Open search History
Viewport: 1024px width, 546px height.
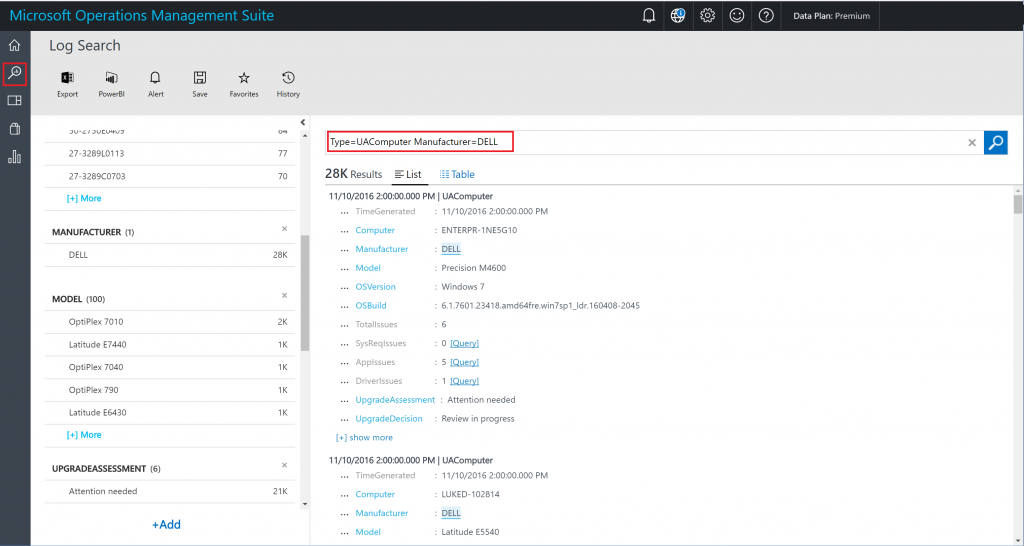tap(288, 78)
